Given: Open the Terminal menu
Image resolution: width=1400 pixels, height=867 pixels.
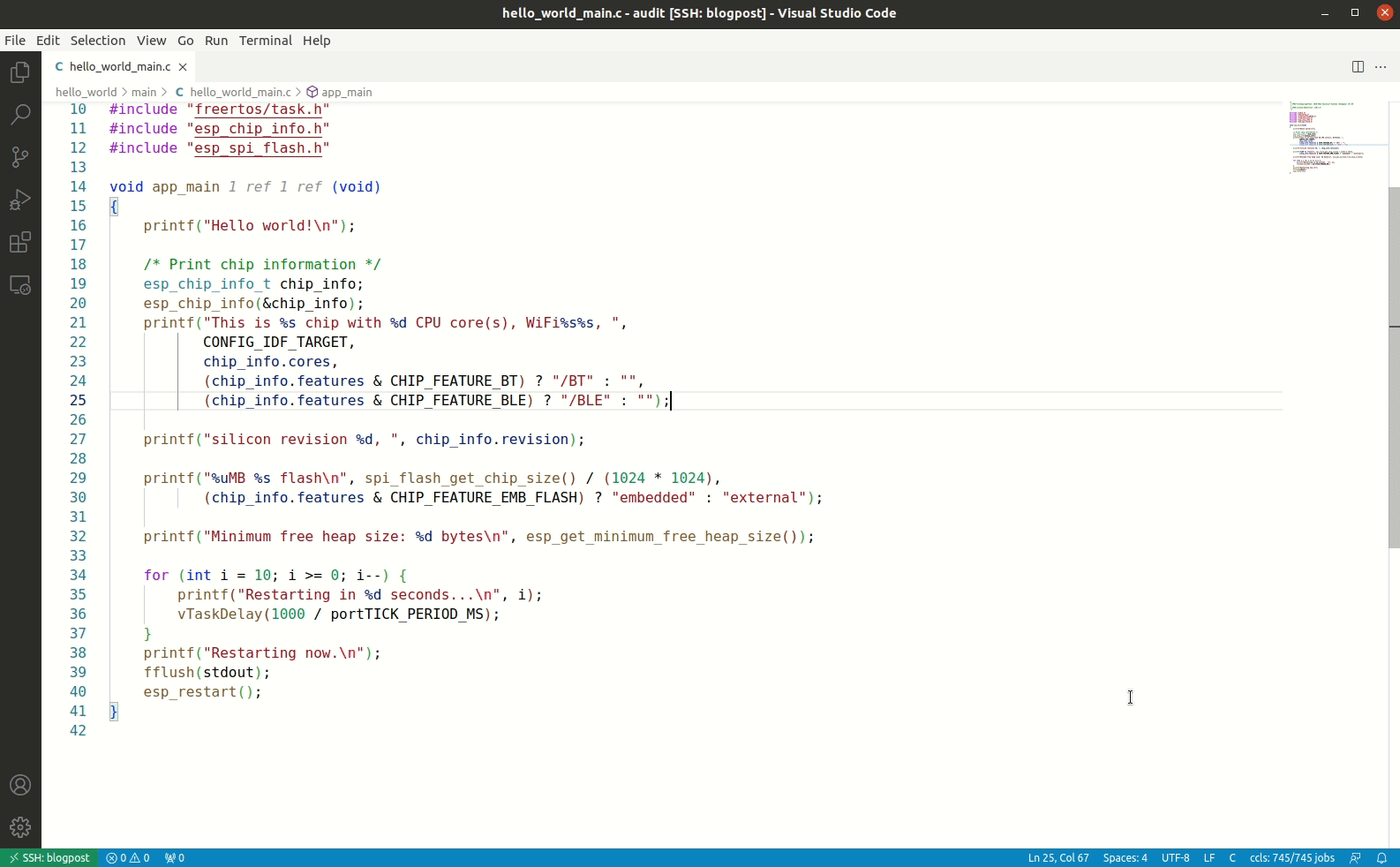Looking at the screenshot, I should click(266, 41).
